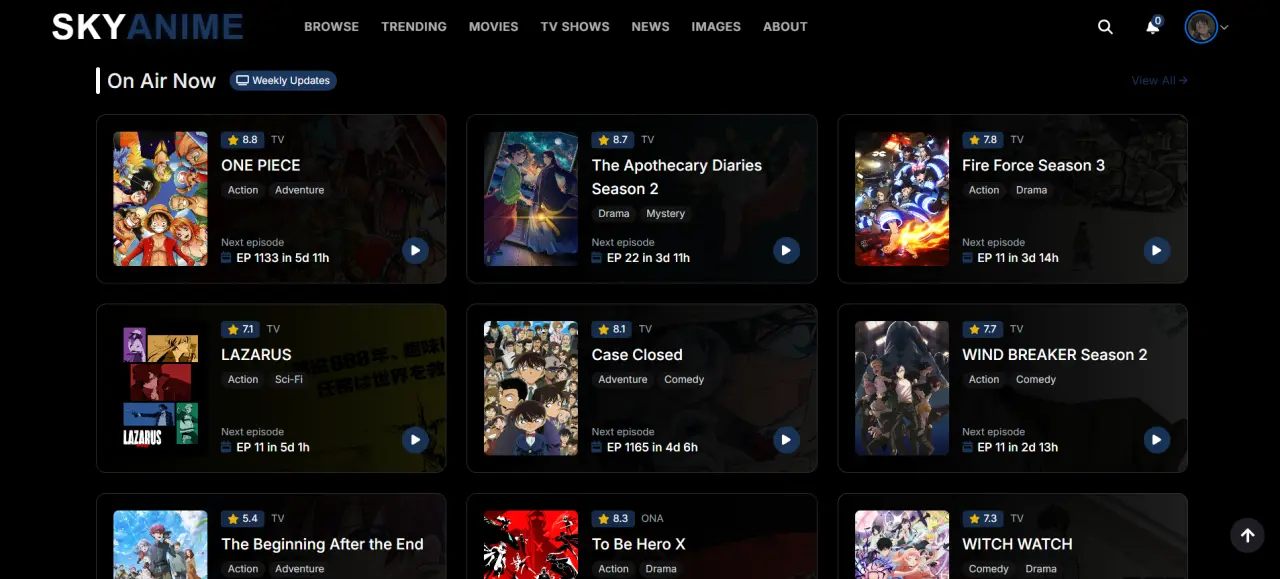Click WITCH WATCH 7.3 rating badge
1280x579 pixels.
point(983,519)
